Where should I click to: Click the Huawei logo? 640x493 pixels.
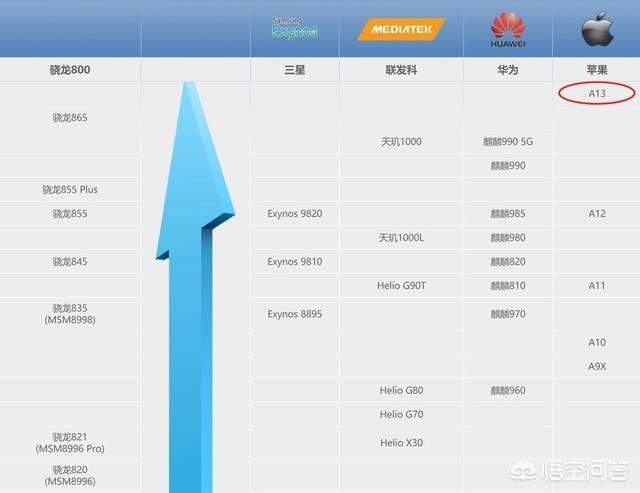[508, 29]
